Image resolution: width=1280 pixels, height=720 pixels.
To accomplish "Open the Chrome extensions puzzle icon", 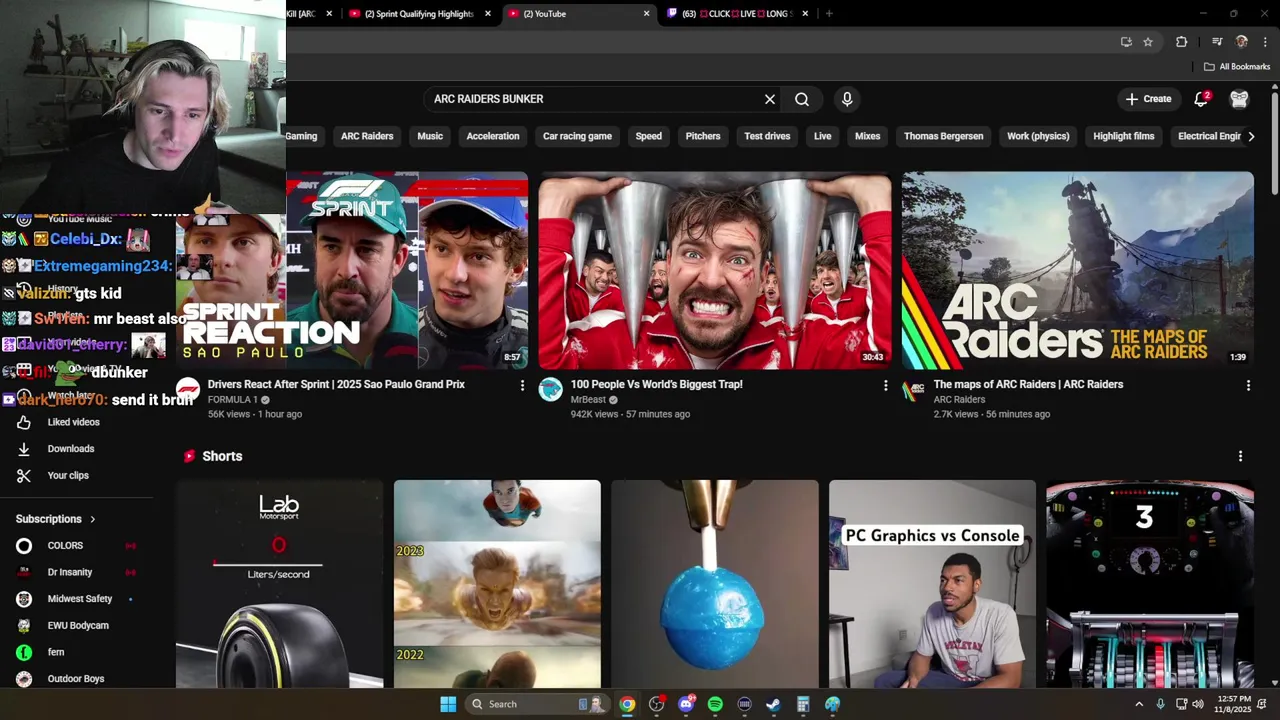I will [1182, 42].
